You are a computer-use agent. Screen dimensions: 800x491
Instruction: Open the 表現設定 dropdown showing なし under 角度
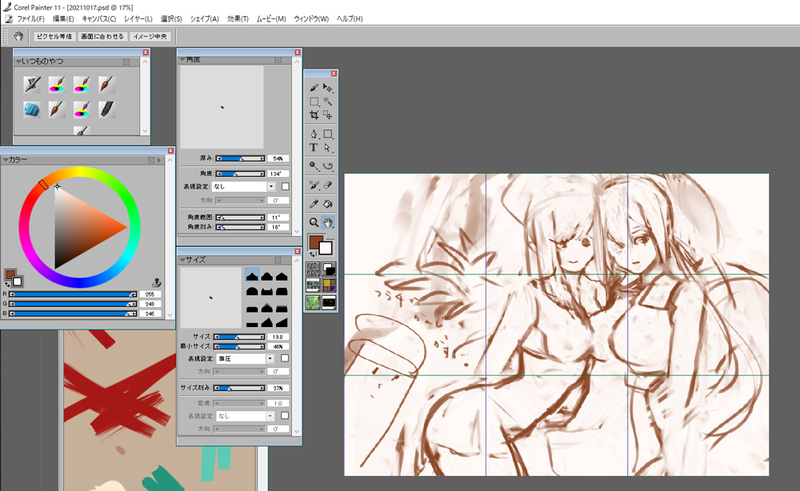coord(244,186)
